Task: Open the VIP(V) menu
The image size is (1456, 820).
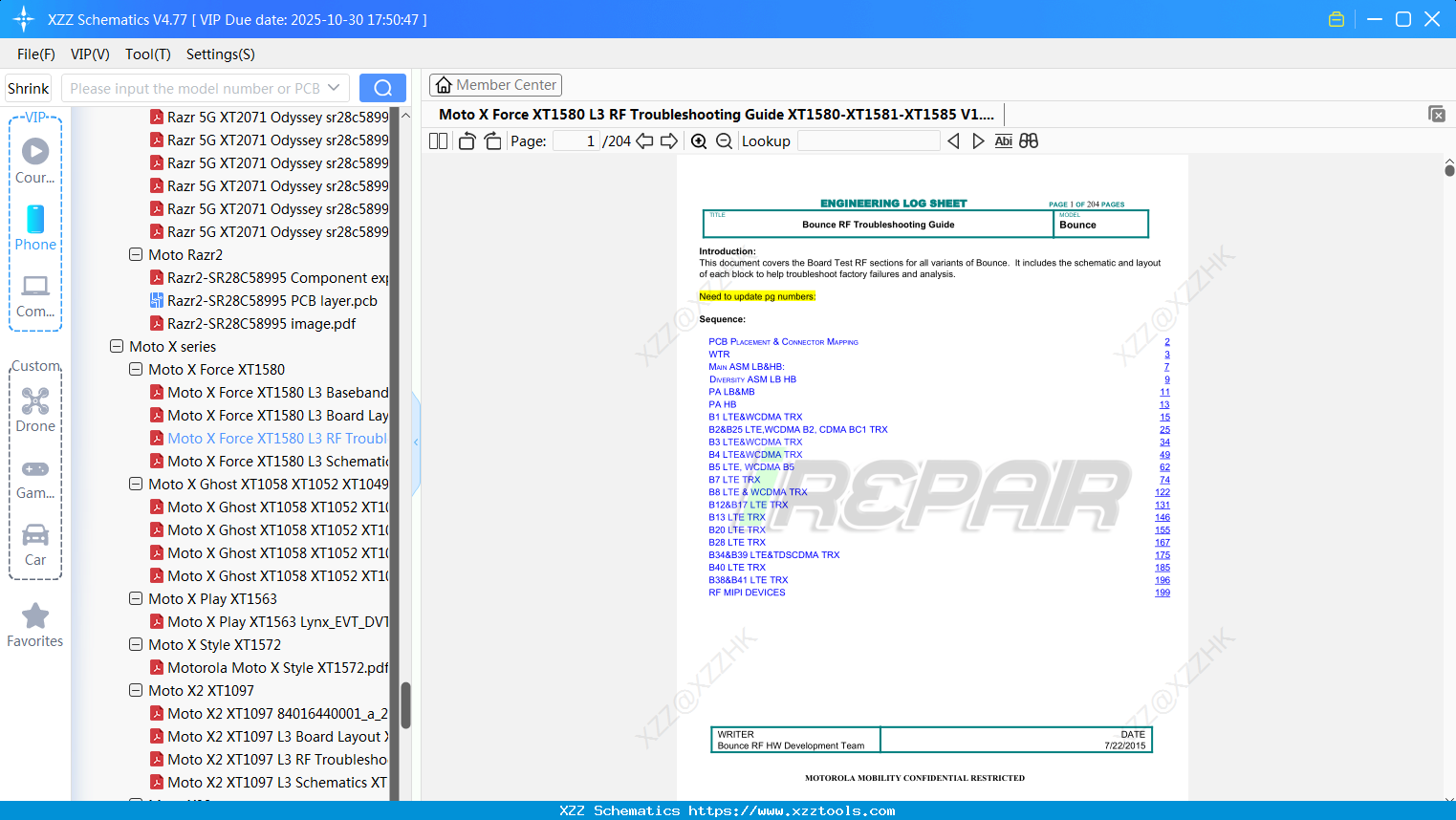Action: click(x=89, y=54)
